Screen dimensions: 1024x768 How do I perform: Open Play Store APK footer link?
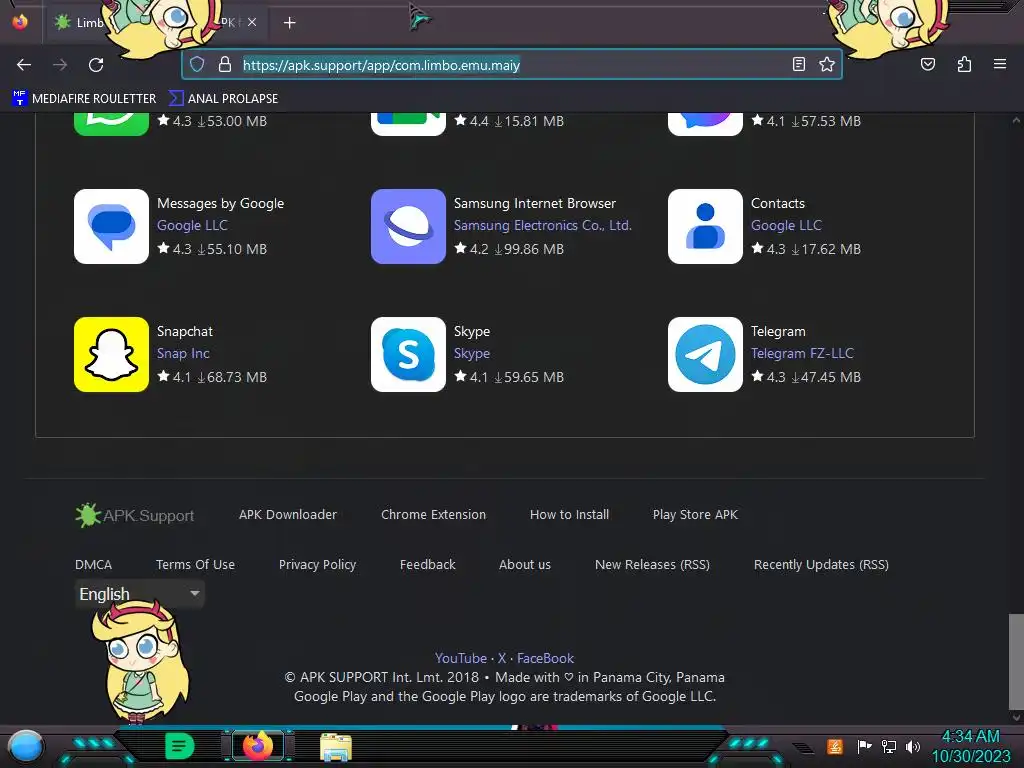pos(696,515)
